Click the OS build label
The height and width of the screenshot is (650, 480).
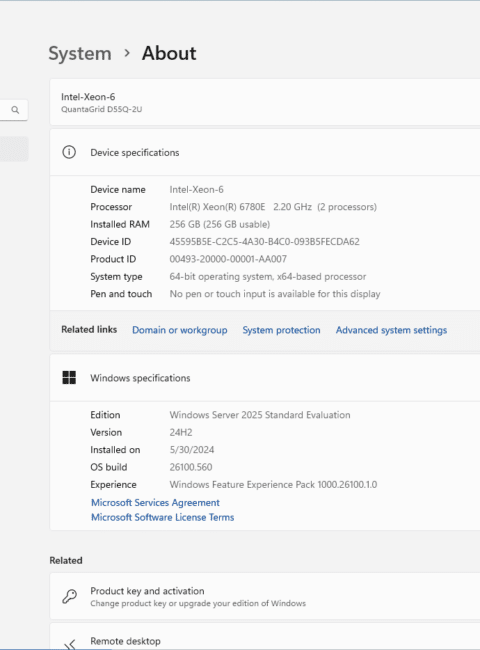[109, 467]
